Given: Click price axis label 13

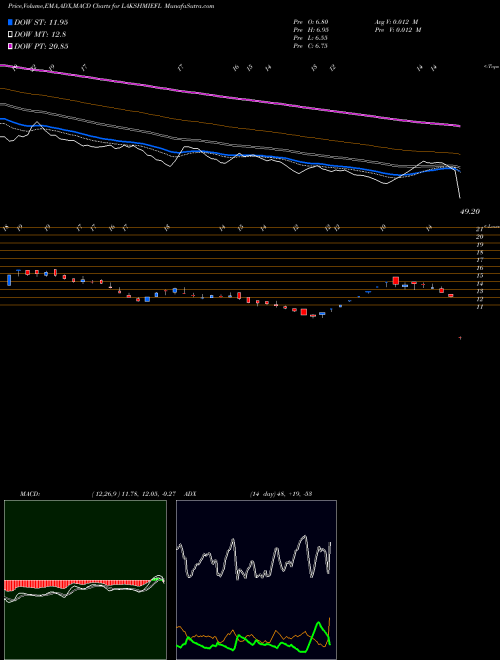Looking at the screenshot, I should (x=479, y=291).
